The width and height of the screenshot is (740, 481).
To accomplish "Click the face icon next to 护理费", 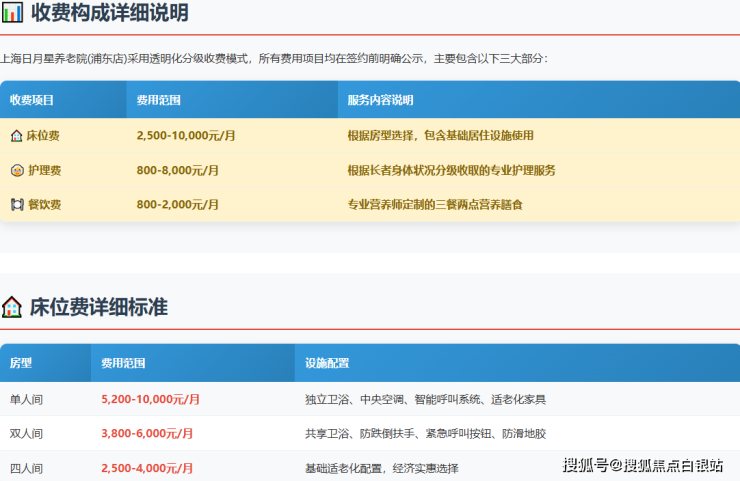I will pyautogui.click(x=16, y=170).
